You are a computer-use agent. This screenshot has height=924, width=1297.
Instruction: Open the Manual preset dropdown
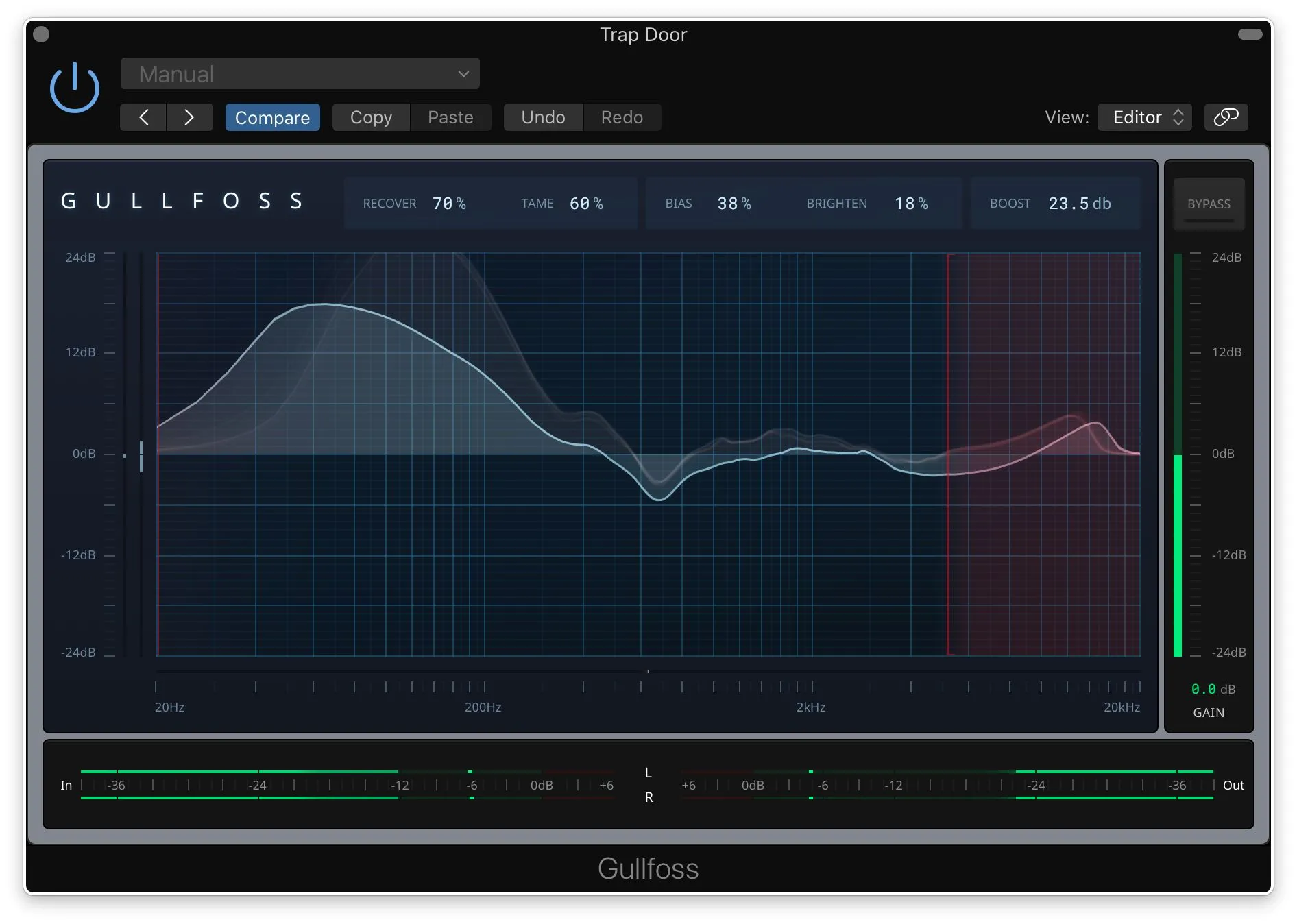(300, 74)
